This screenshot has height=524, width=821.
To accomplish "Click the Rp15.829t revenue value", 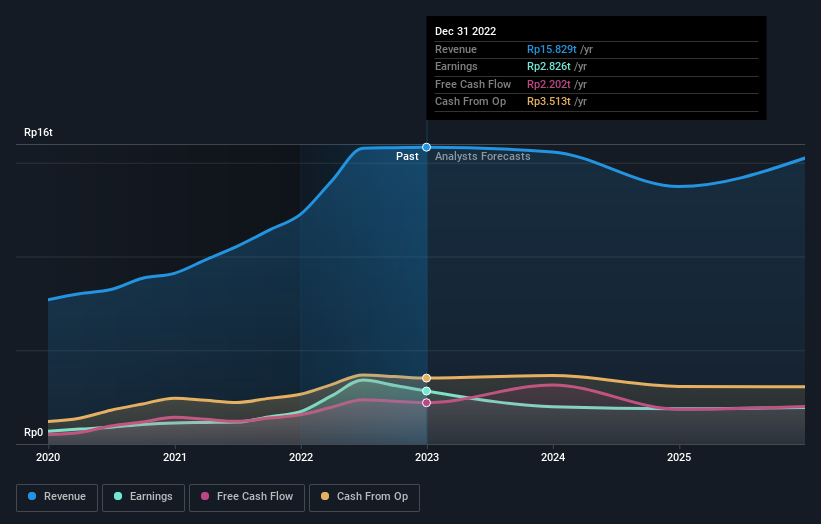I will (552, 49).
